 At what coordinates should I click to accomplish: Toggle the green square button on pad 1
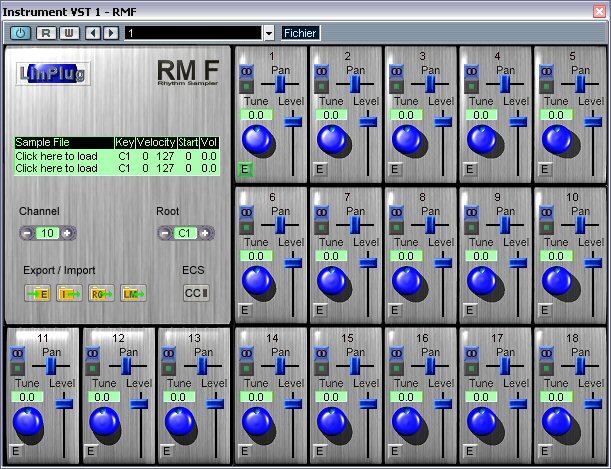[x=246, y=86]
